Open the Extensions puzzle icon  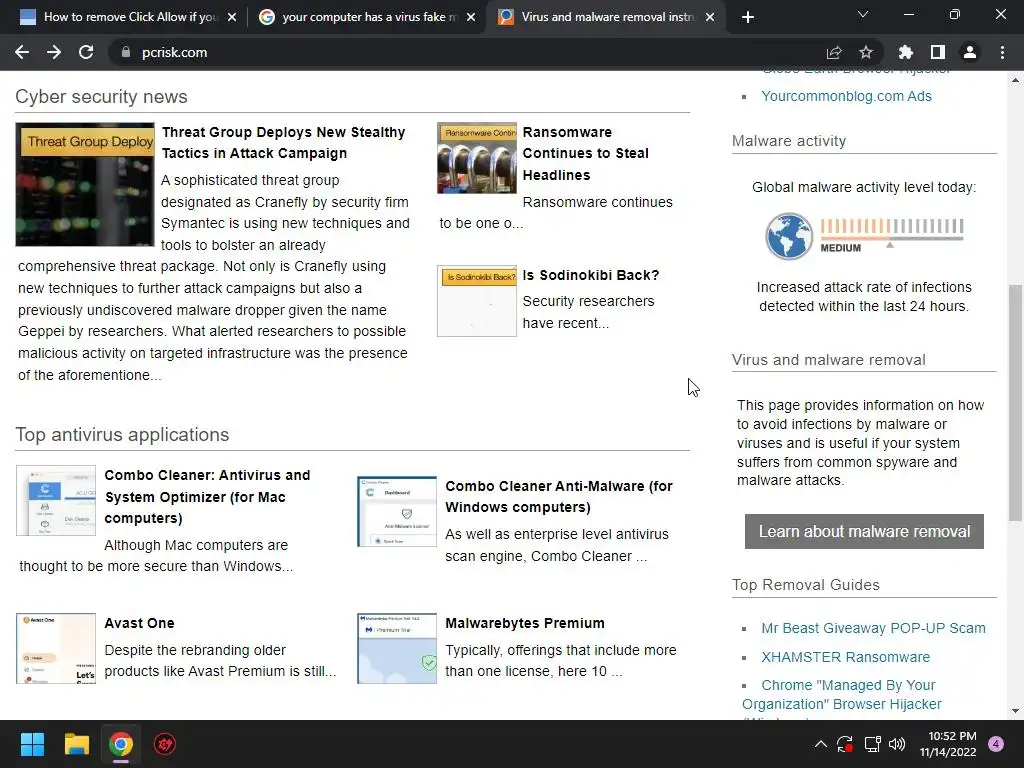click(x=906, y=52)
